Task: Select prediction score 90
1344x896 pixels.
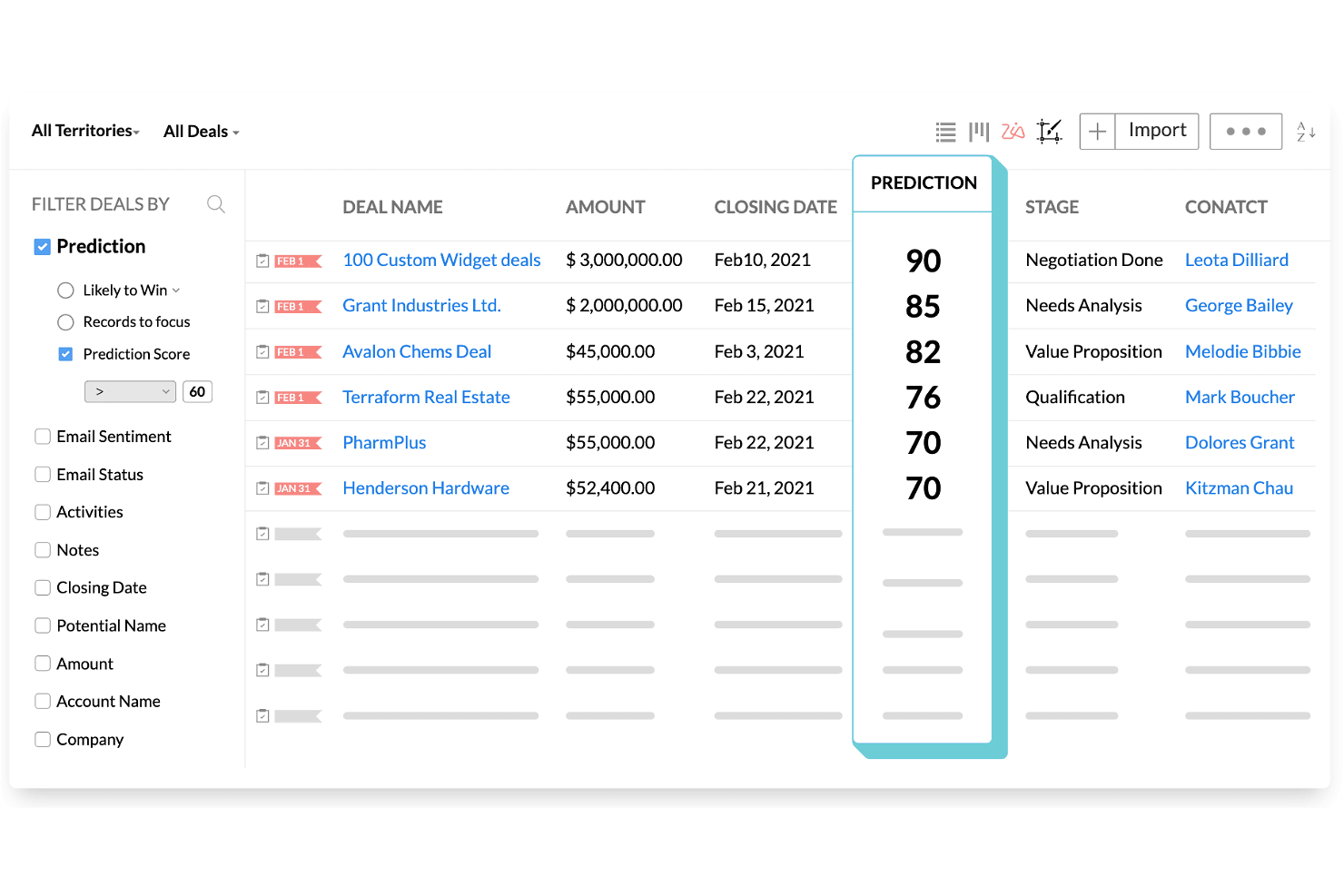Action: tap(924, 261)
